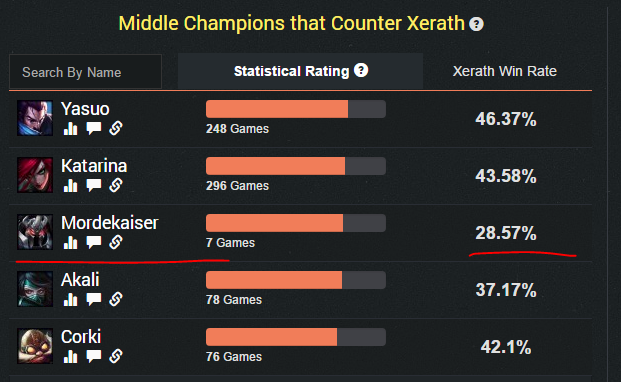Image resolution: width=621 pixels, height=382 pixels.
Task: Open Mordekaiser's stats bar-chart icon
Action: pos(70,242)
